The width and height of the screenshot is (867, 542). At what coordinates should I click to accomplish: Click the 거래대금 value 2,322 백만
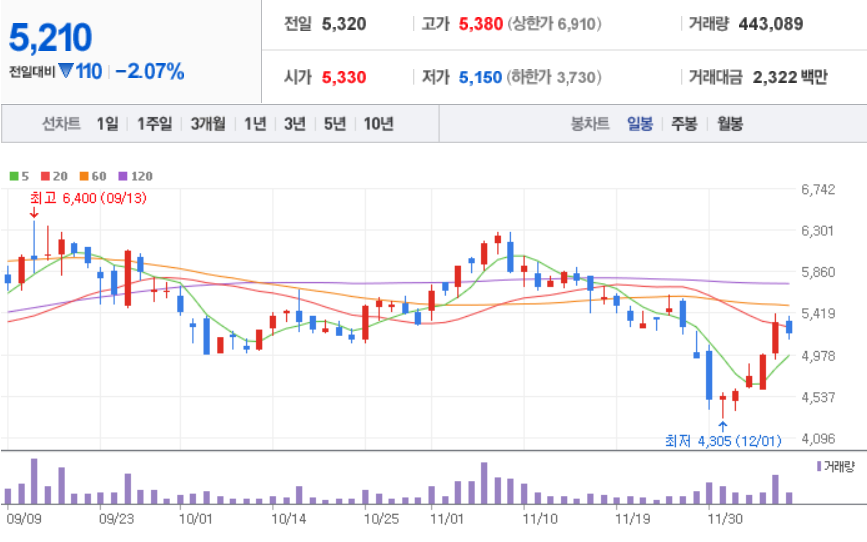(790, 77)
